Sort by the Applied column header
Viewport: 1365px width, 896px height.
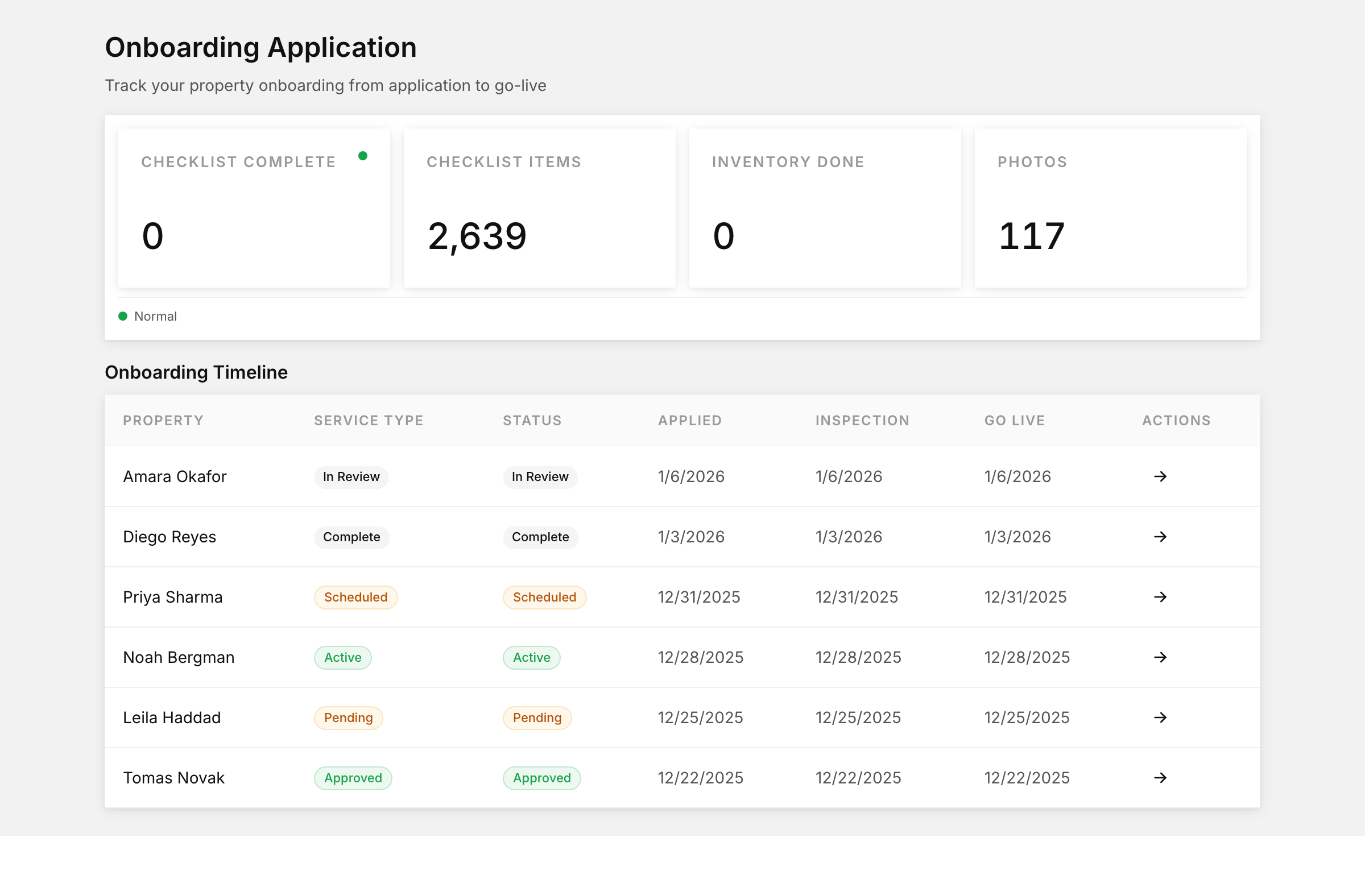690,420
